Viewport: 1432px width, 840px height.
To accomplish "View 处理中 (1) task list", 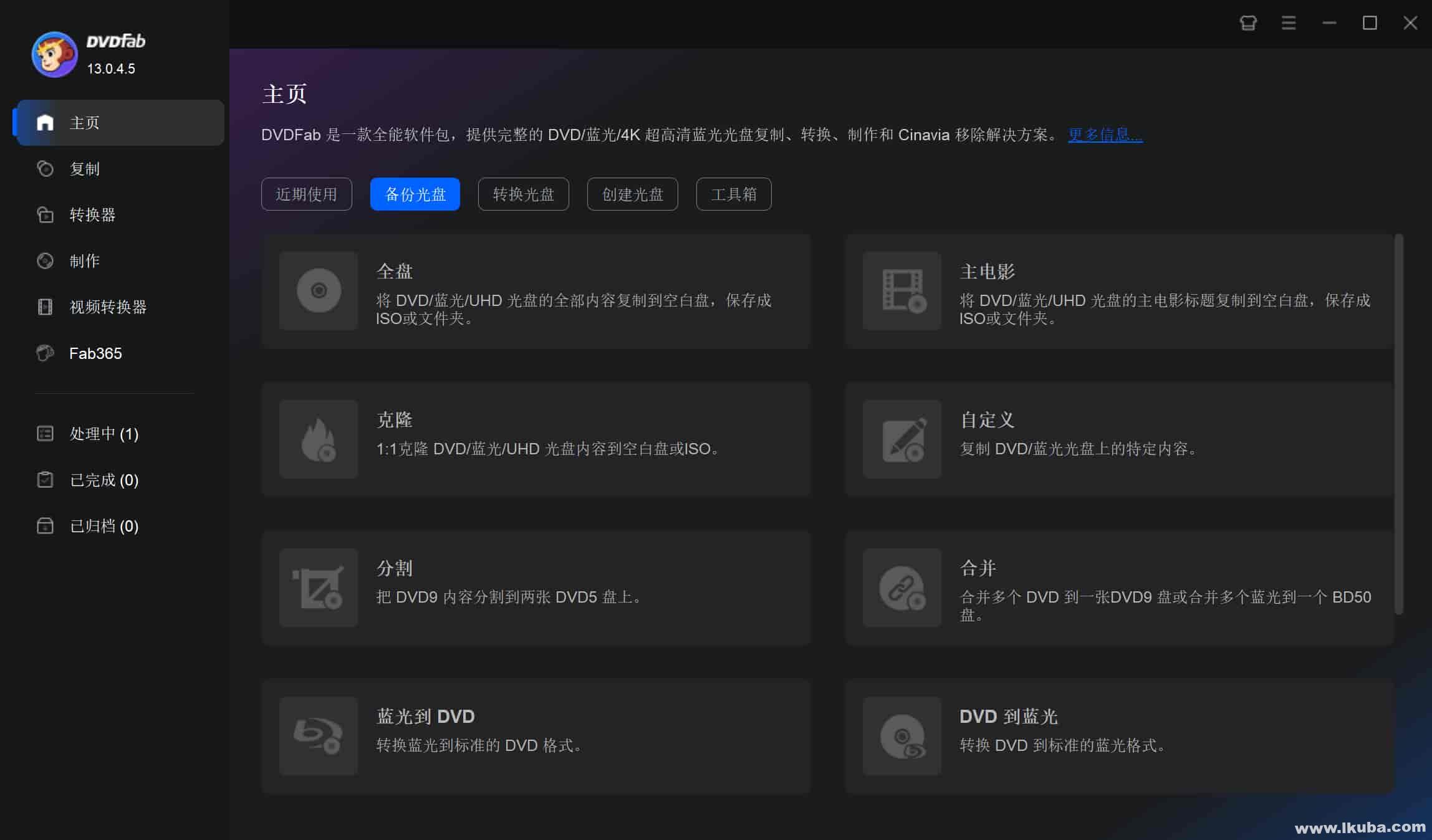I will [104, 434].
